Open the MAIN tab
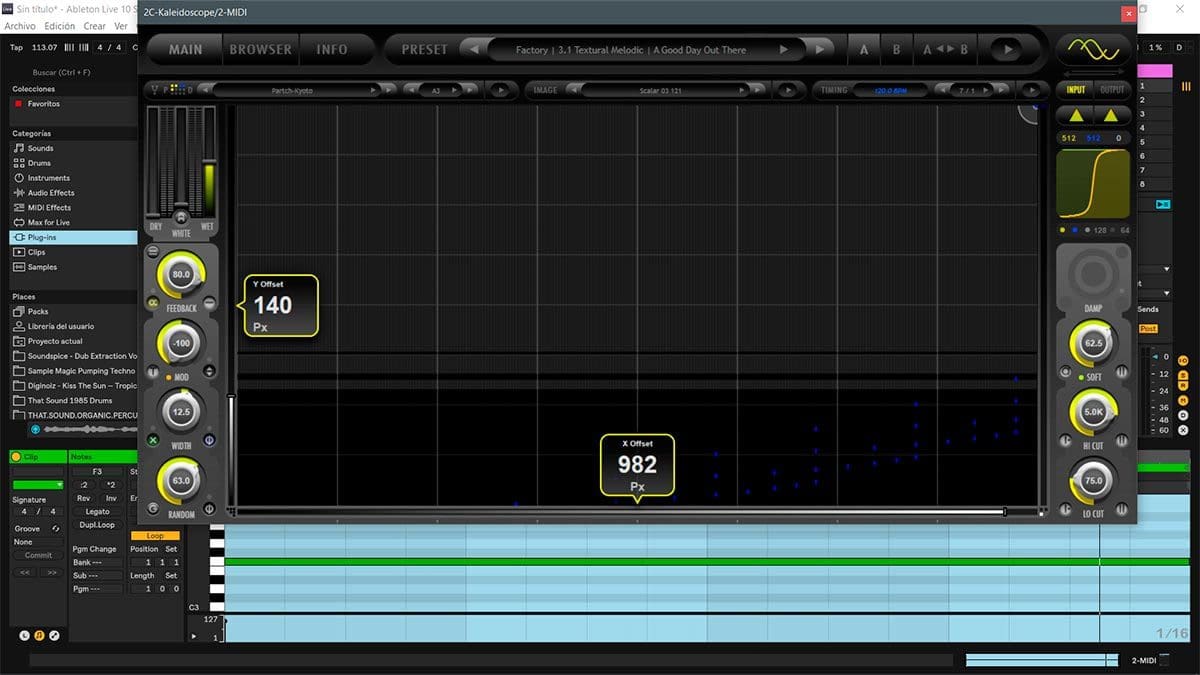This screenshot has width=1200, height=675. point(185,50)
